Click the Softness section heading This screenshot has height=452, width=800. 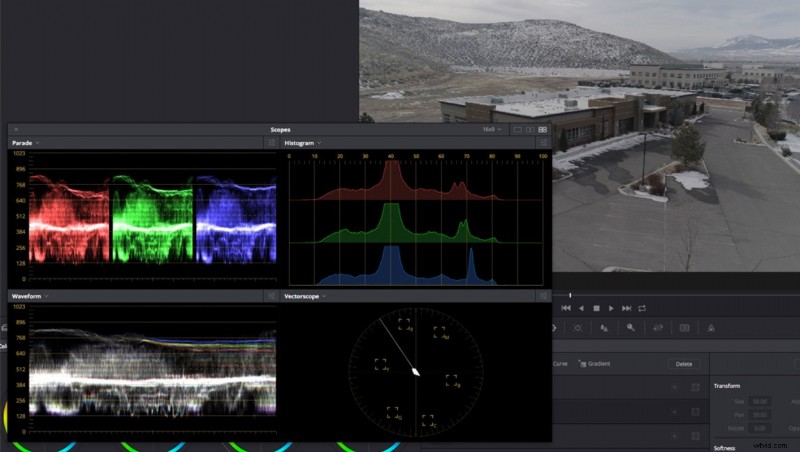click(x=724, y=448)
